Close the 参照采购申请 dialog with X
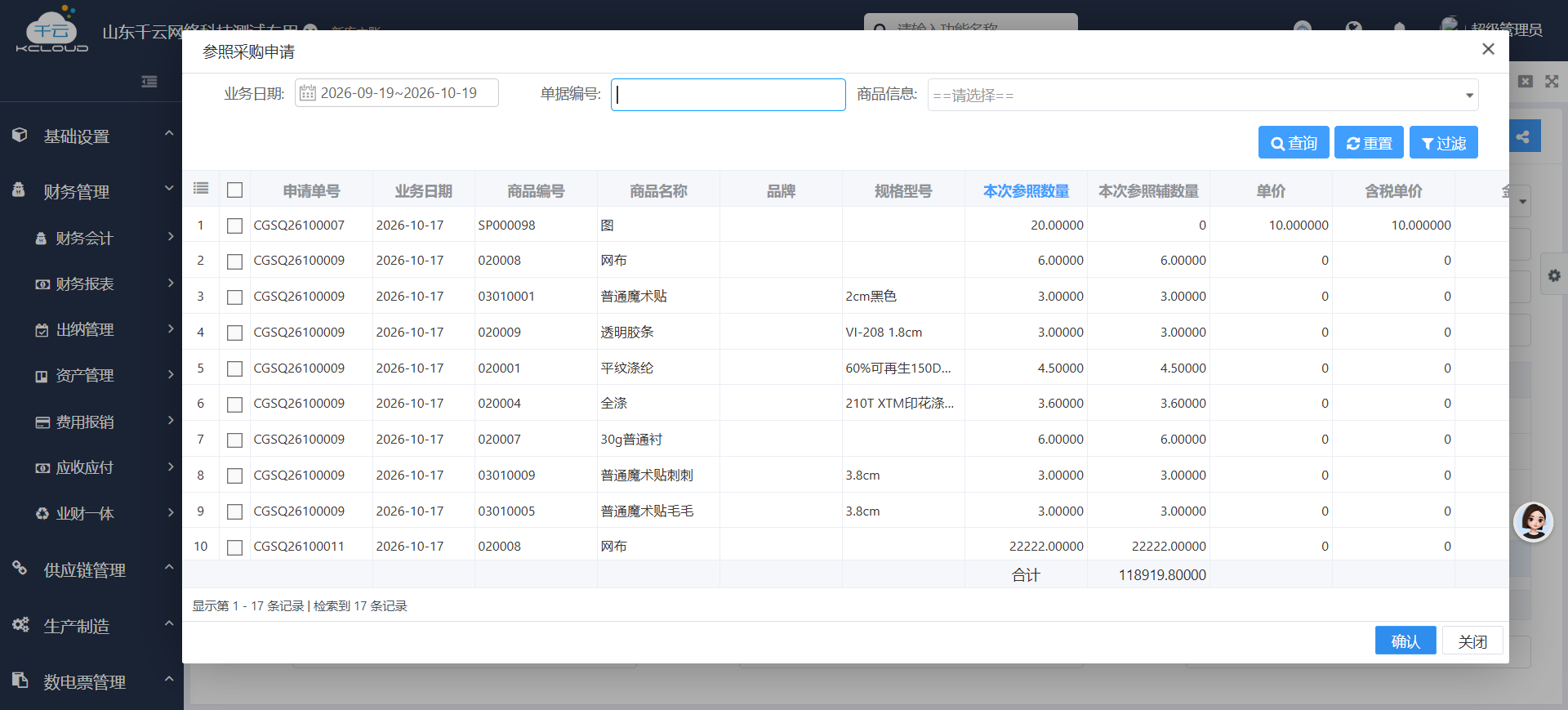This screenshot has height=710, width=1568. pos(1488,49)
